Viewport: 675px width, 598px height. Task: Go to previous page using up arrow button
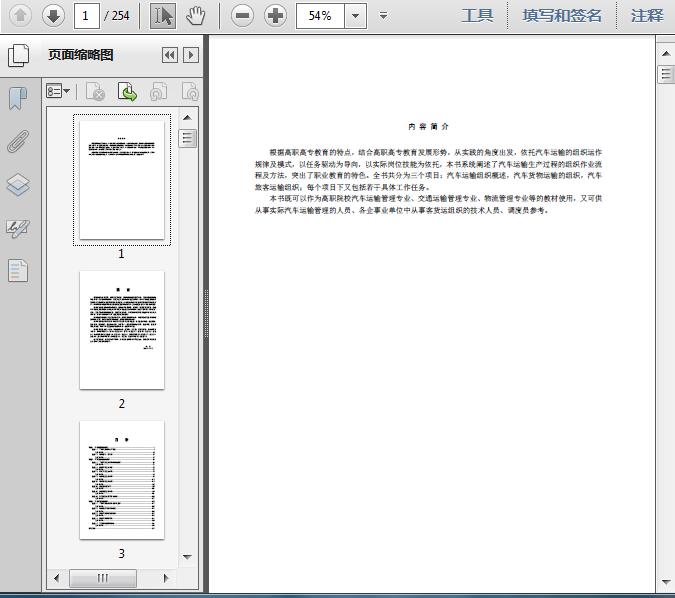click(x=20, y=16)
